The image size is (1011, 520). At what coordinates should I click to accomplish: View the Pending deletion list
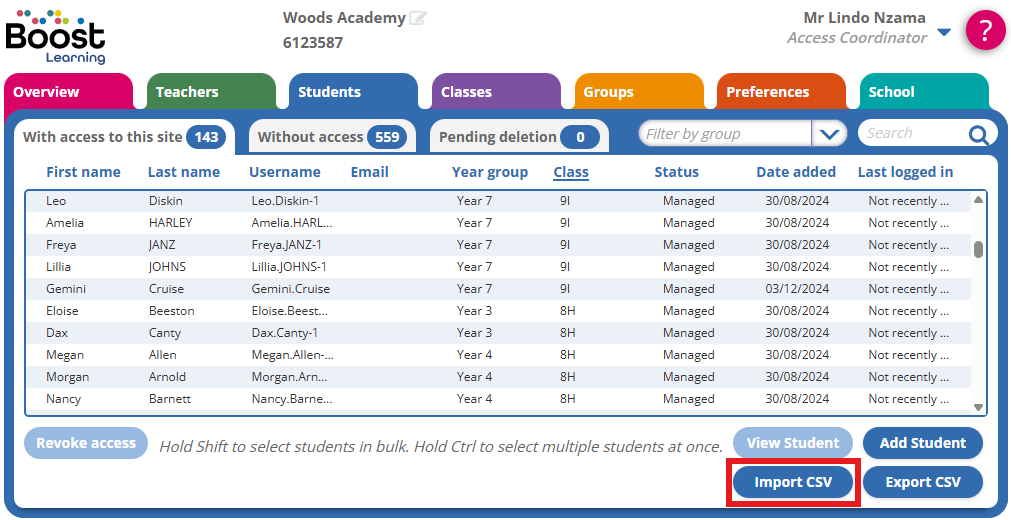[518, 137]
